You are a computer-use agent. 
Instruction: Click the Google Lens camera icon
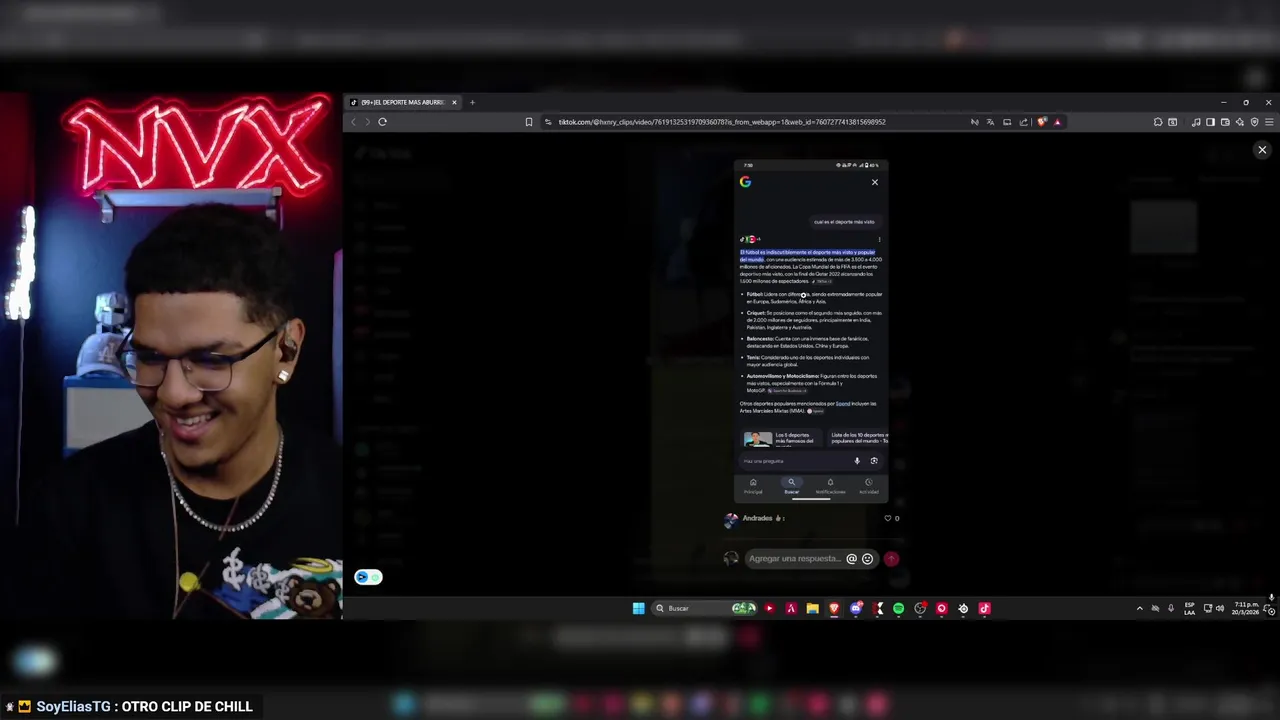874,461
